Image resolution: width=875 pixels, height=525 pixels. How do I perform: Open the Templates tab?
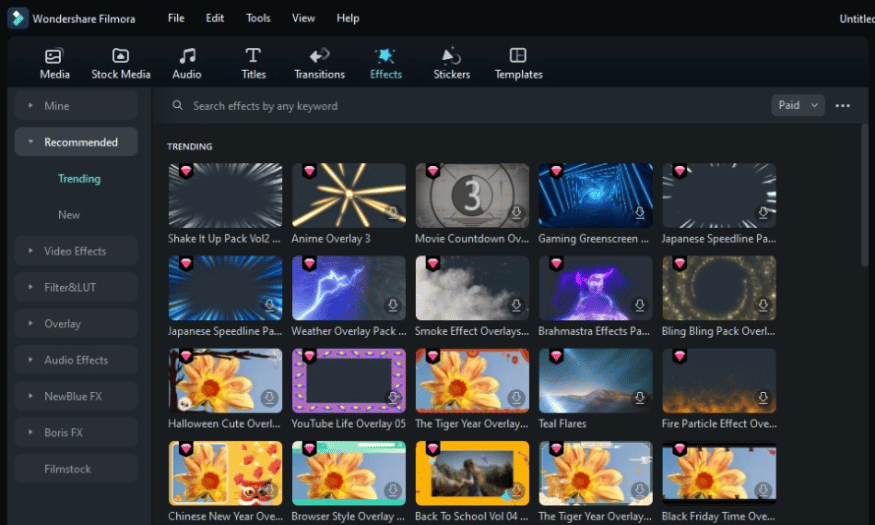518,64
